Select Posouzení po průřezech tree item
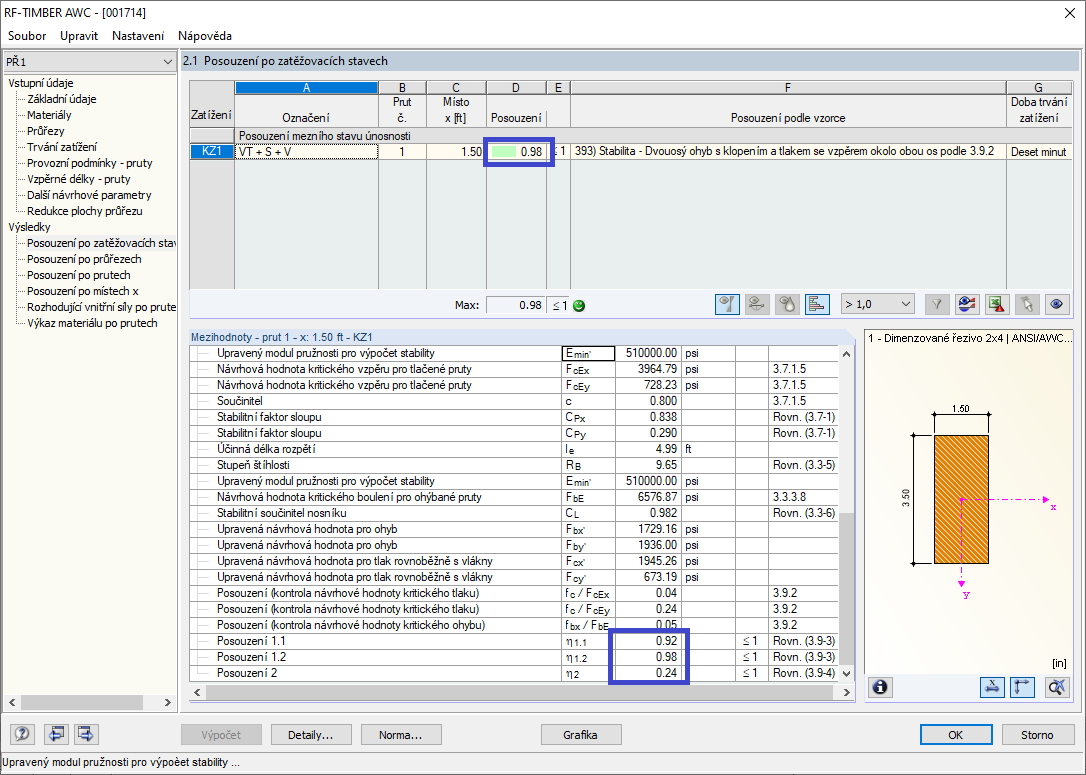Viewport: 1086px width, 775px height. point(84,259)
